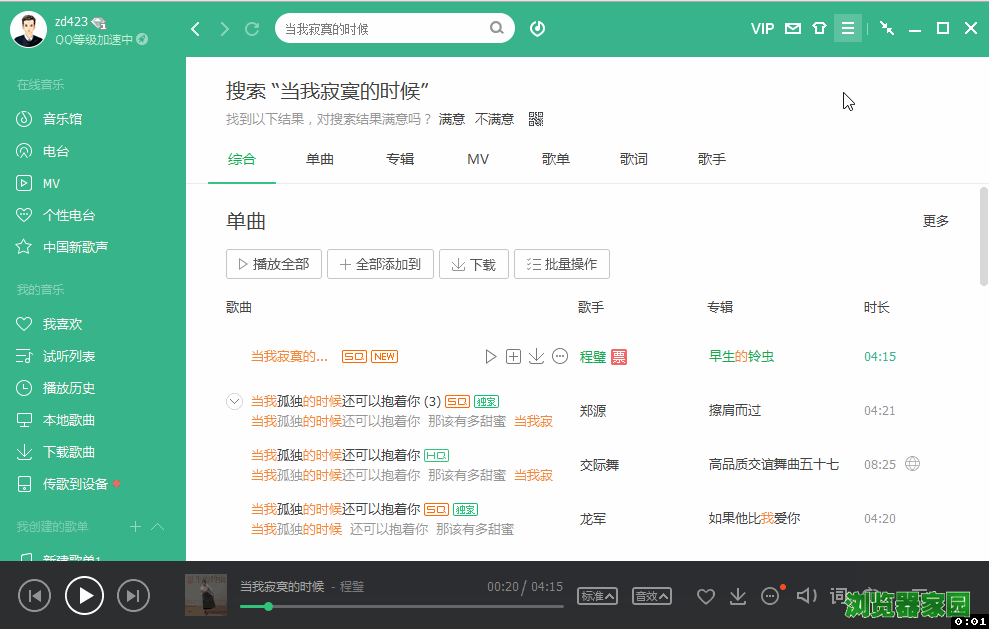Click the playback progress bar
This screenshot has height=629, width=989.
click(400, 606)
